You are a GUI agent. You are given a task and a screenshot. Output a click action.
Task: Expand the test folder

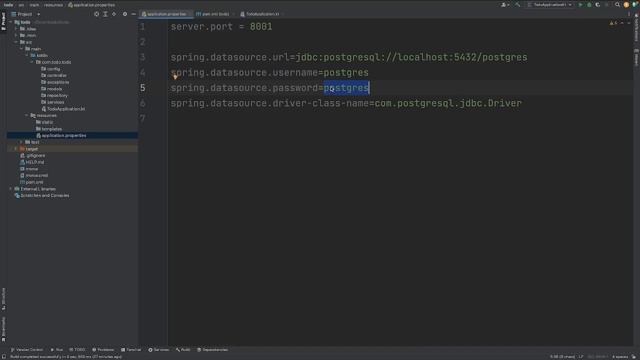22,142
